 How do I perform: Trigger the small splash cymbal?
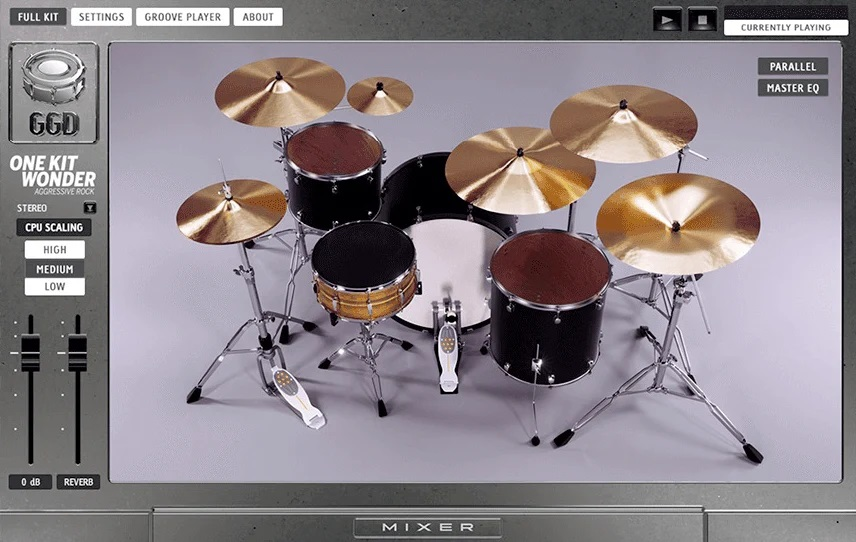coord(380,96)
